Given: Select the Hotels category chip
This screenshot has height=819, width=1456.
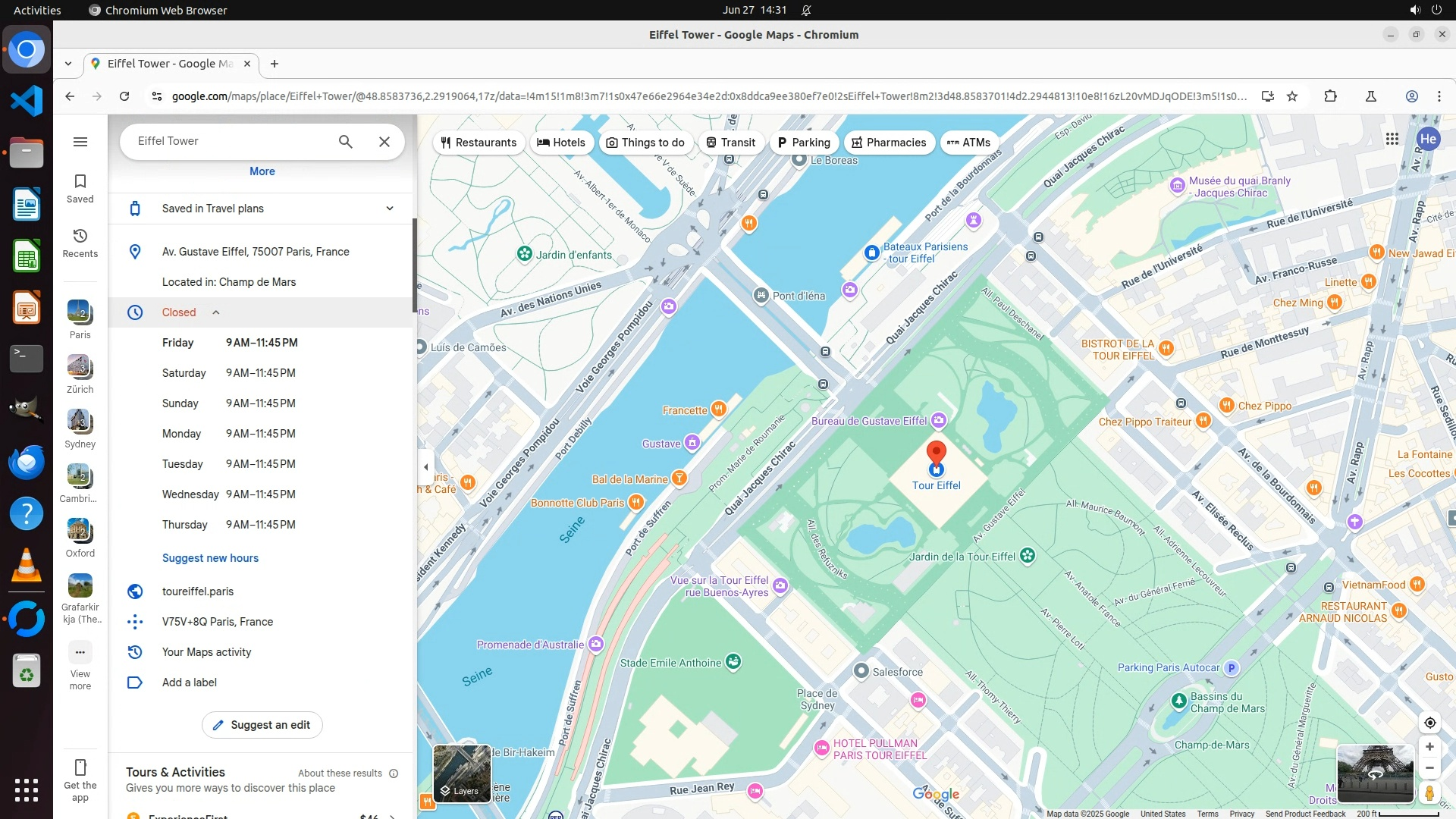Looking at the screenshot, I should pyautogui.click(x=561, y=143).
